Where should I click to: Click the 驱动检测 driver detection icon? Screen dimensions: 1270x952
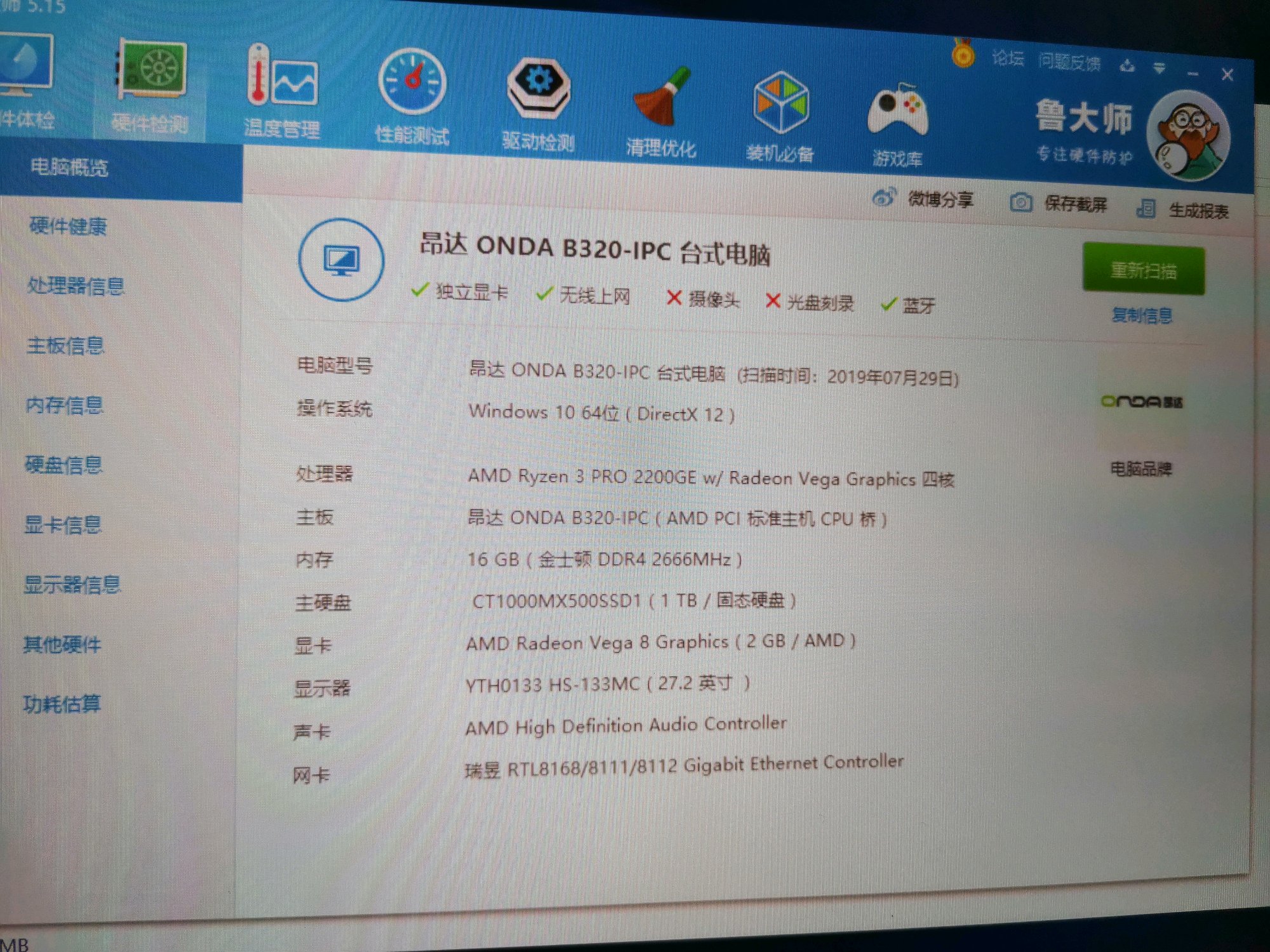538,89
